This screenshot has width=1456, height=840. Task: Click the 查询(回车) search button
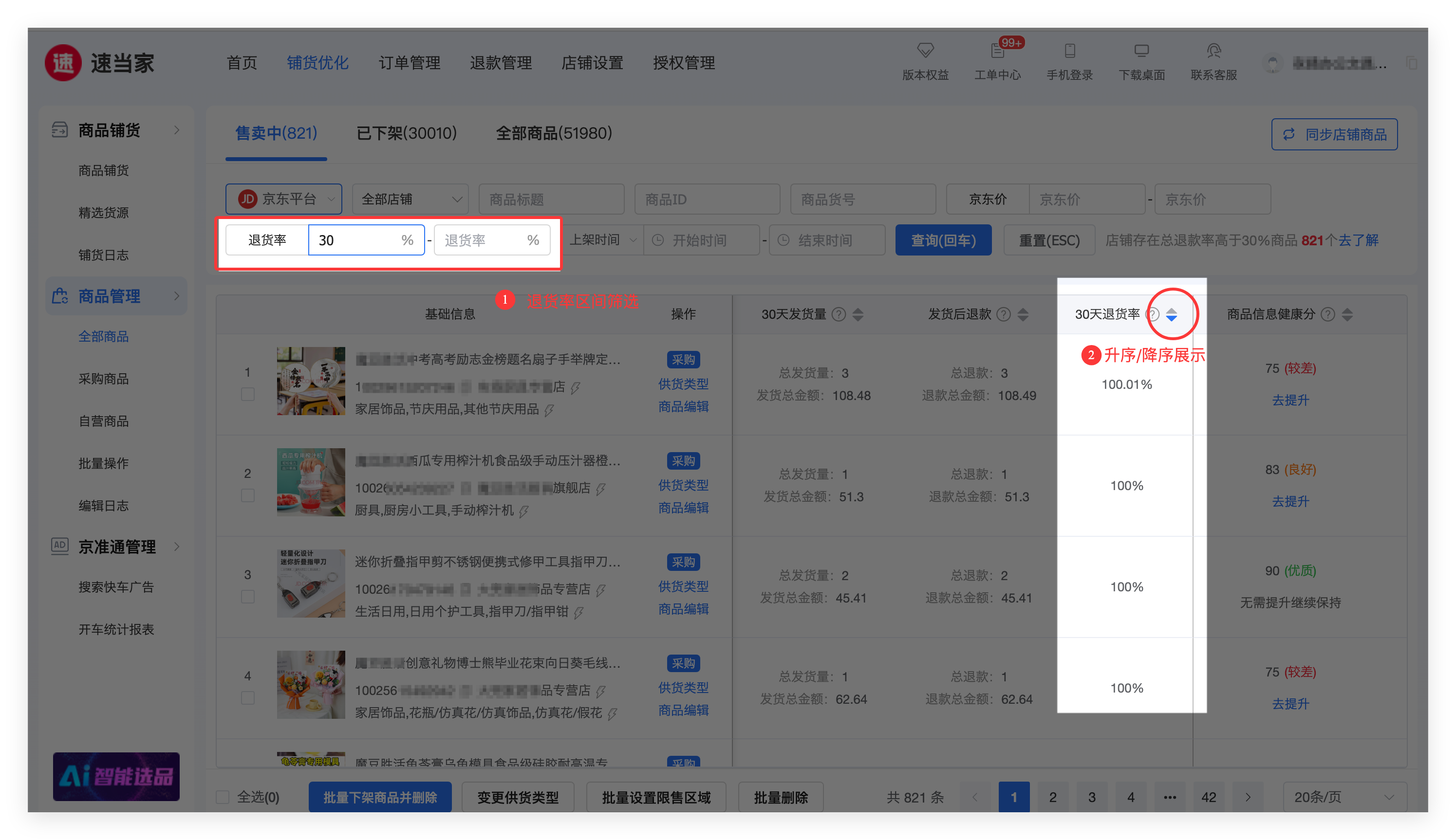943,240
